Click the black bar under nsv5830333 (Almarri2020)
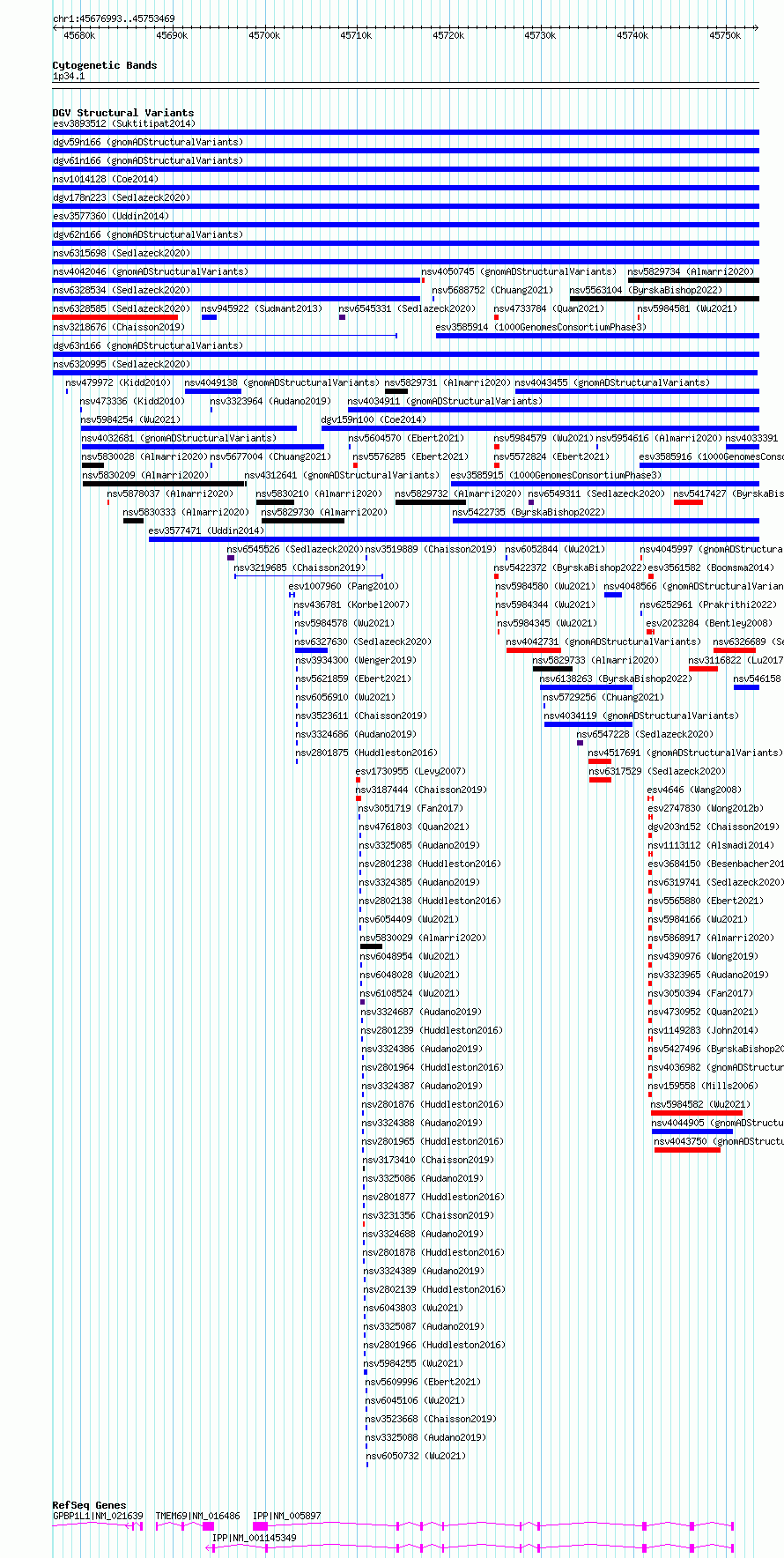Screen dimensions: 784x1558 (x=133, y=521)
